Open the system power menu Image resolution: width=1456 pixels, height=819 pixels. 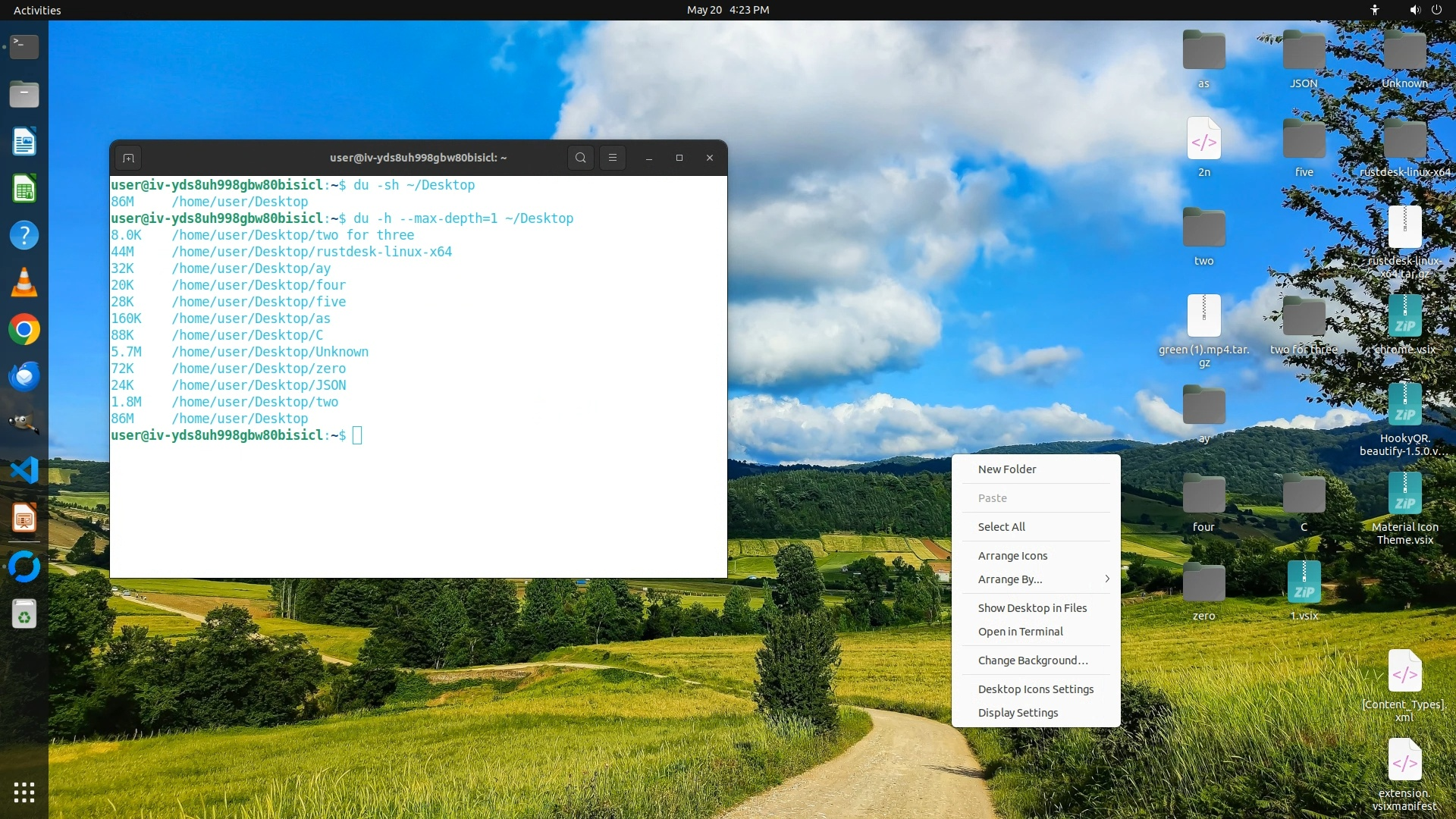tap(1436, 10)
